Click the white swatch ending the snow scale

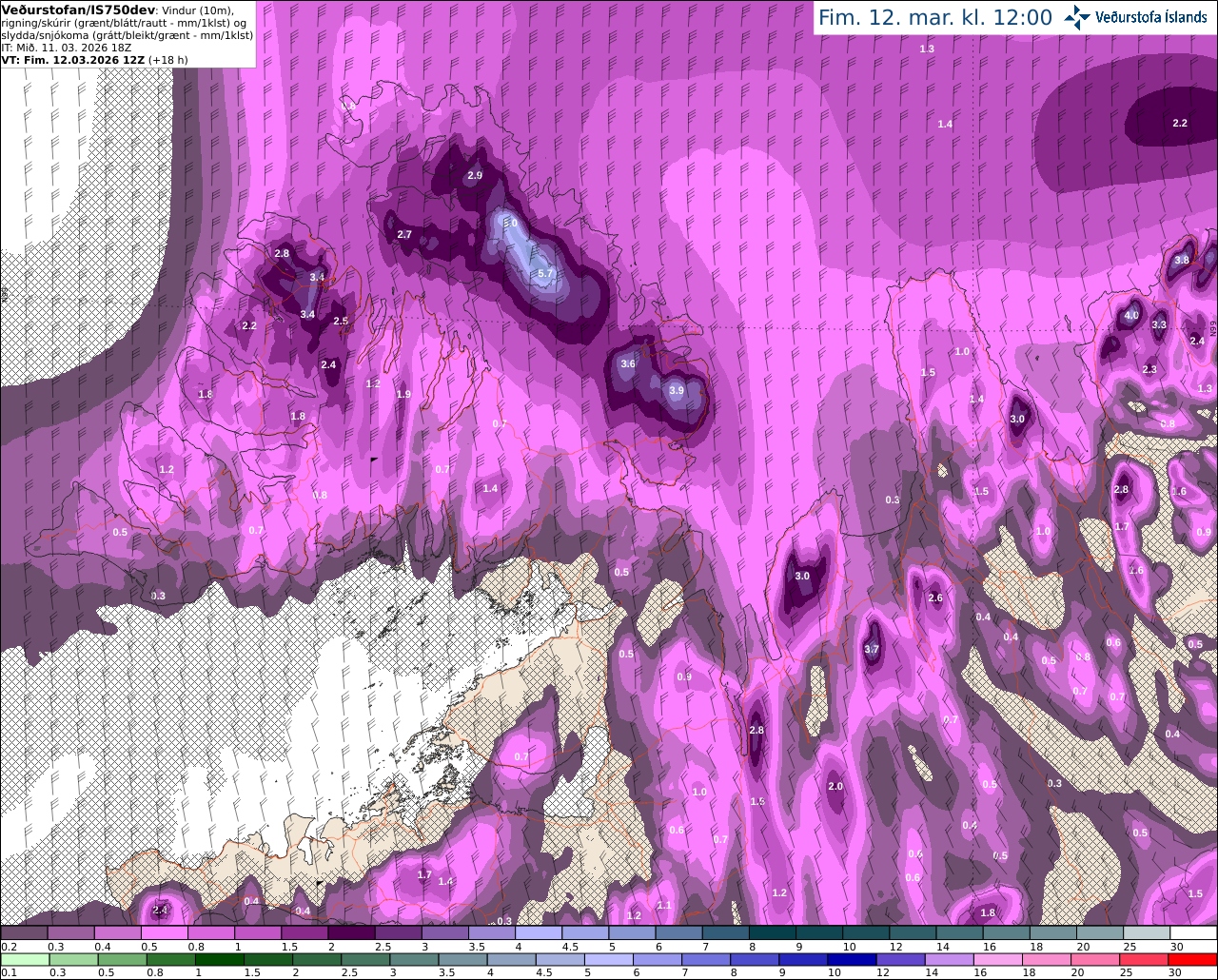point(1193,933)
